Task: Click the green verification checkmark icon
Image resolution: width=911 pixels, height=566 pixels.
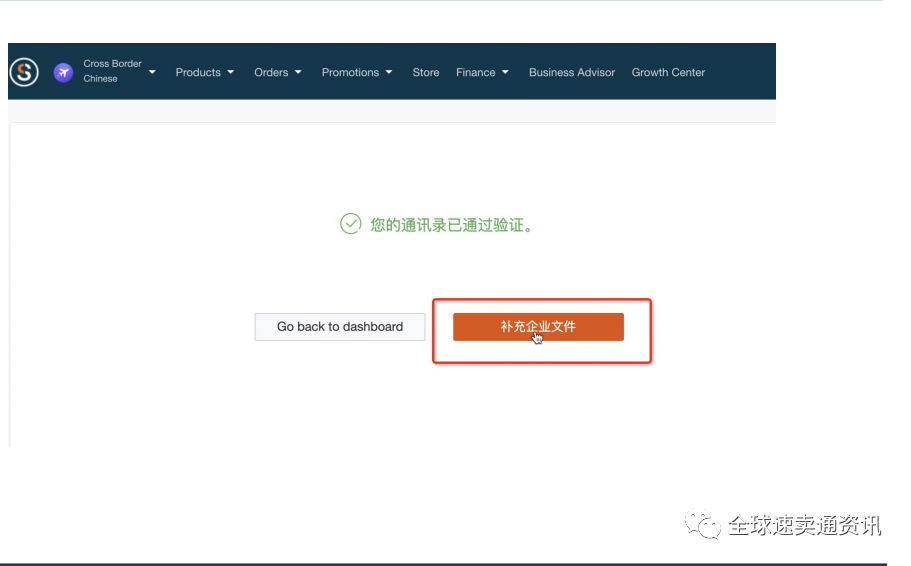Action: [x=350, y=224]
